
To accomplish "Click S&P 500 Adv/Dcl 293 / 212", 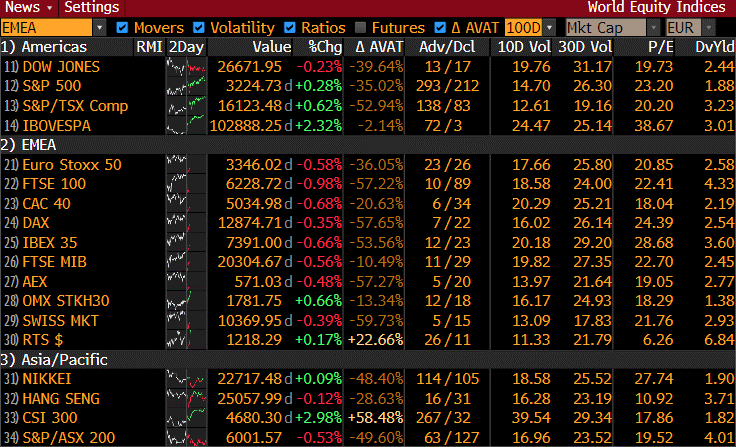I will pos(447,86).
